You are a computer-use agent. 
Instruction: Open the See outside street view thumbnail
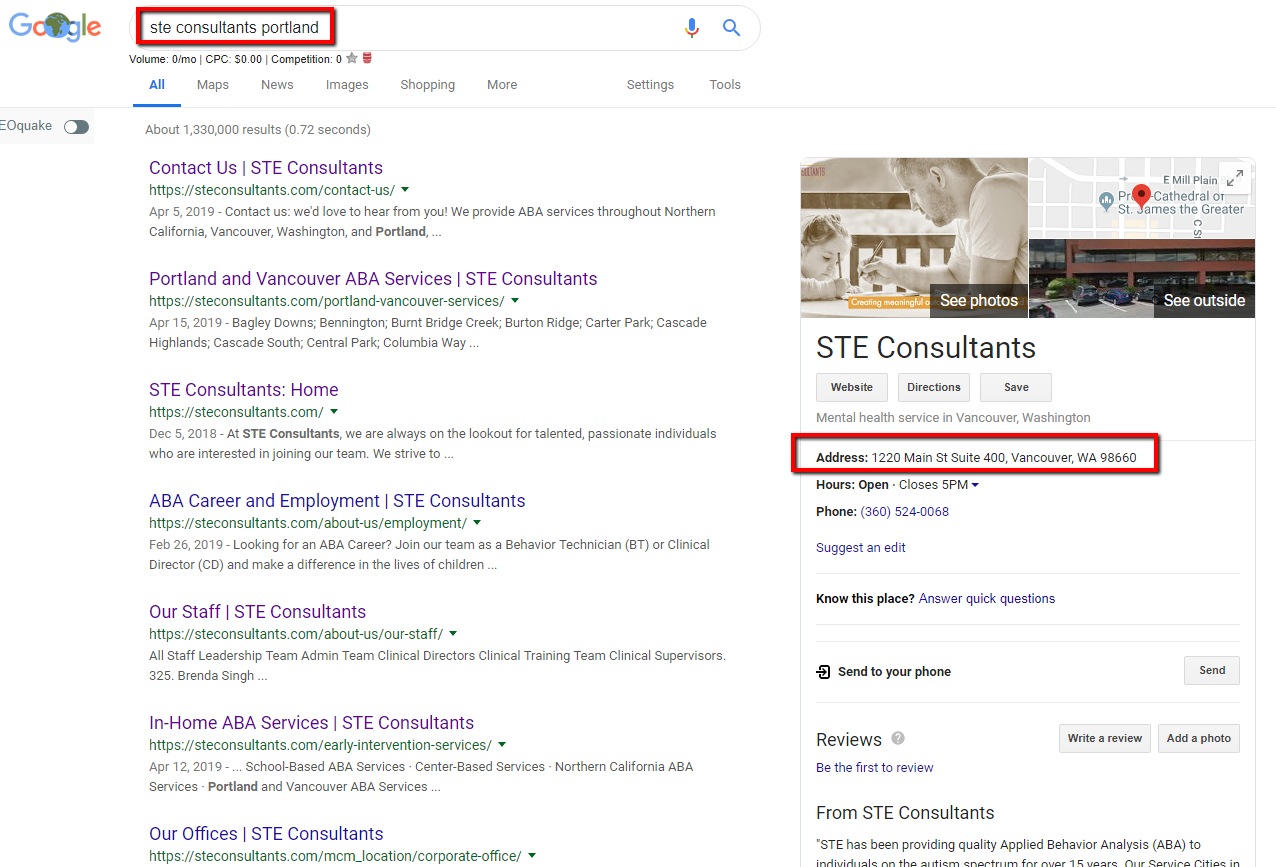pyautogui.click(x=1142, y=279)
